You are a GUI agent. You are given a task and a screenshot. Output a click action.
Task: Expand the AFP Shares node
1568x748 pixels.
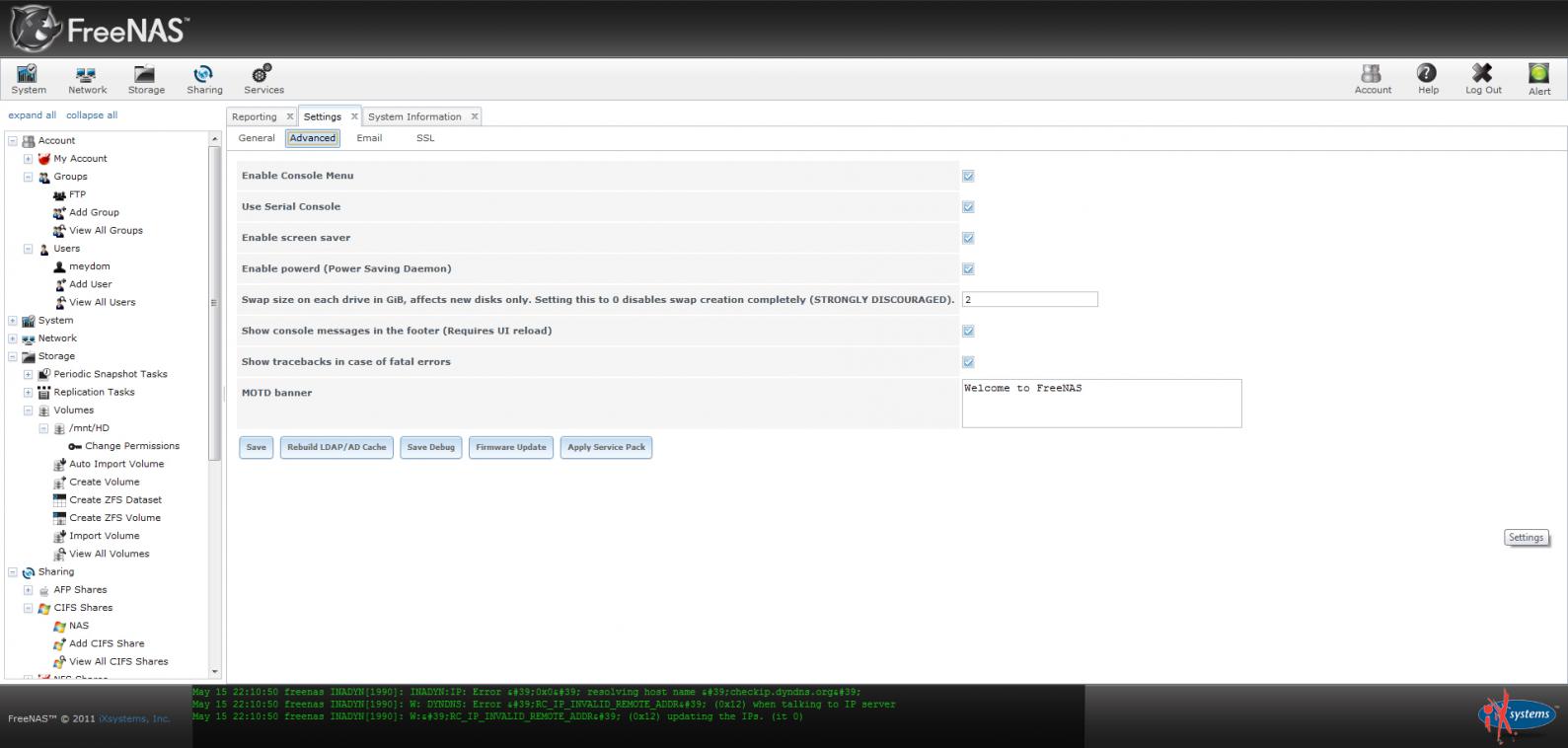[x=29, y=590]
